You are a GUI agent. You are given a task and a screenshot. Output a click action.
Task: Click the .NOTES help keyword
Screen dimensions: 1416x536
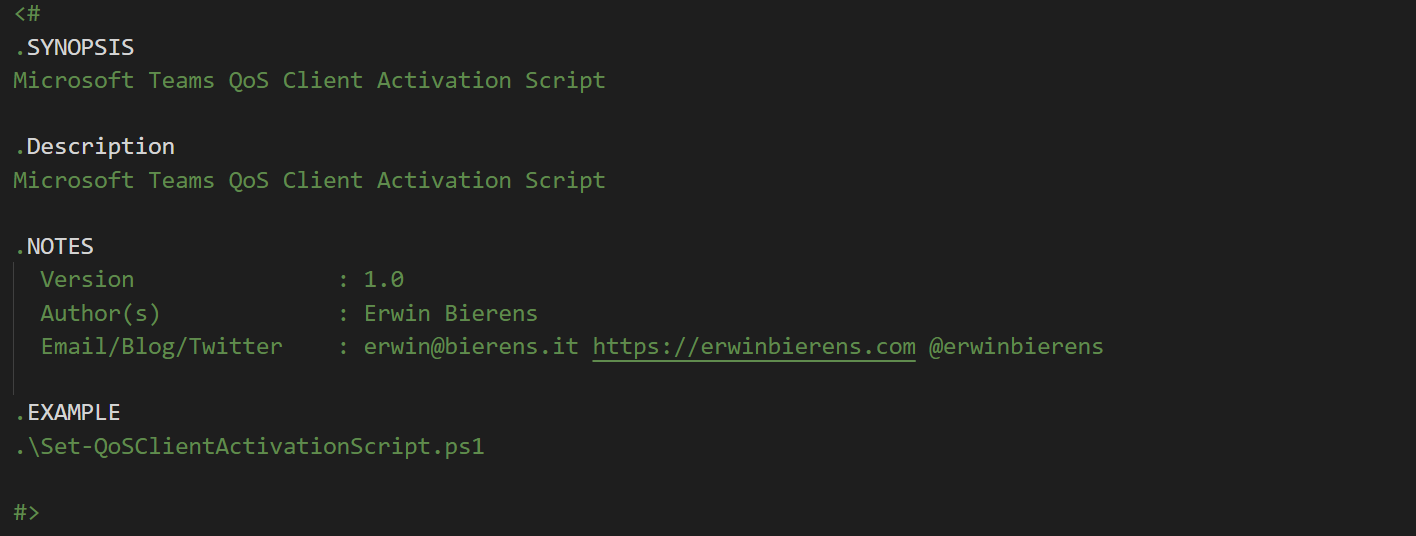pyautogui.click(x=54, y=247)
